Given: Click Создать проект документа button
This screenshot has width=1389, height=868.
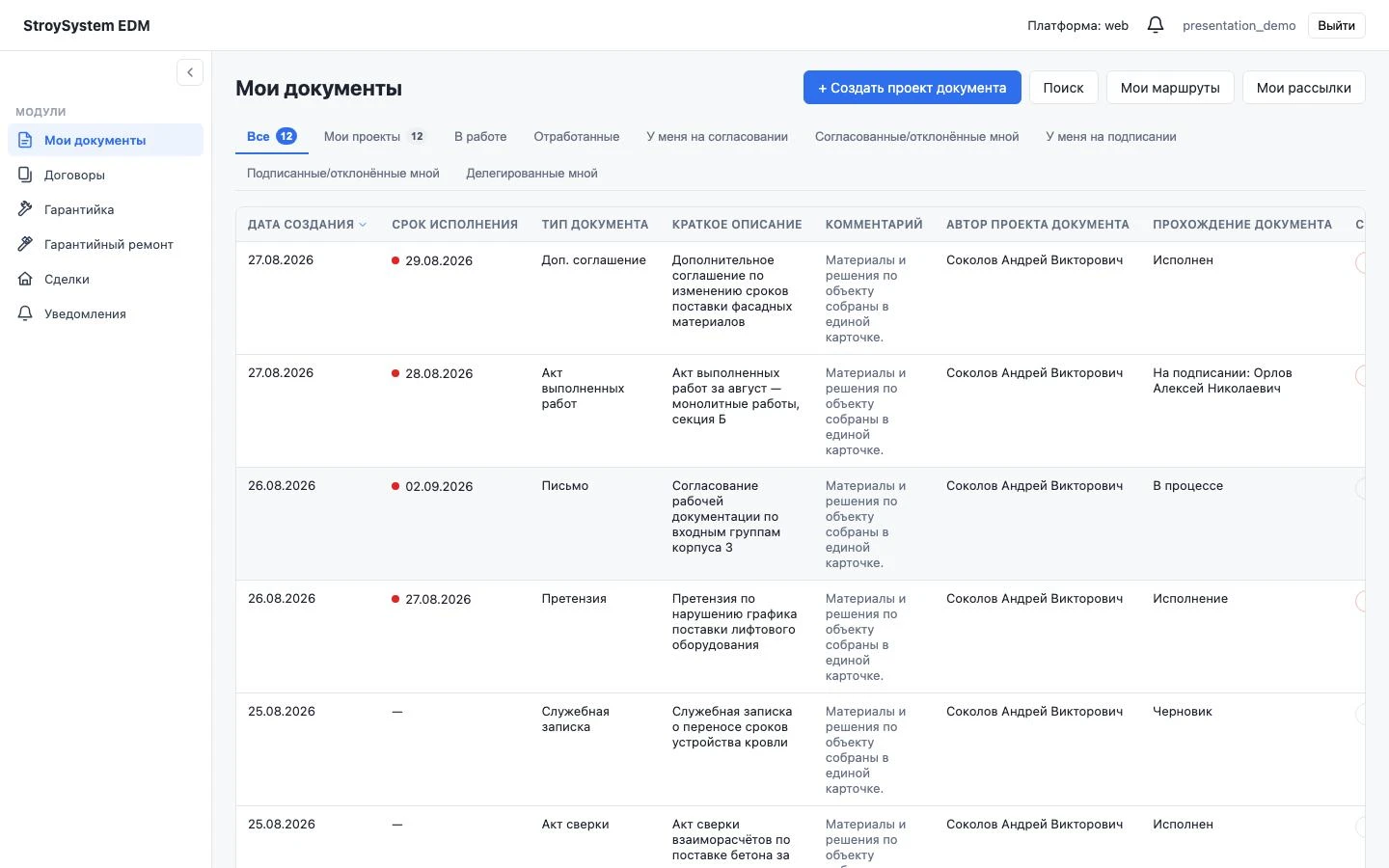Looking at the screenshot, I should tap(912, 88).
